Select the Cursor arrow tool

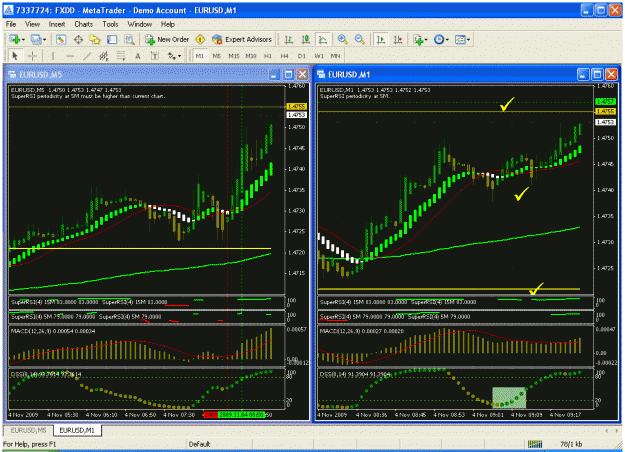[15, 56]
